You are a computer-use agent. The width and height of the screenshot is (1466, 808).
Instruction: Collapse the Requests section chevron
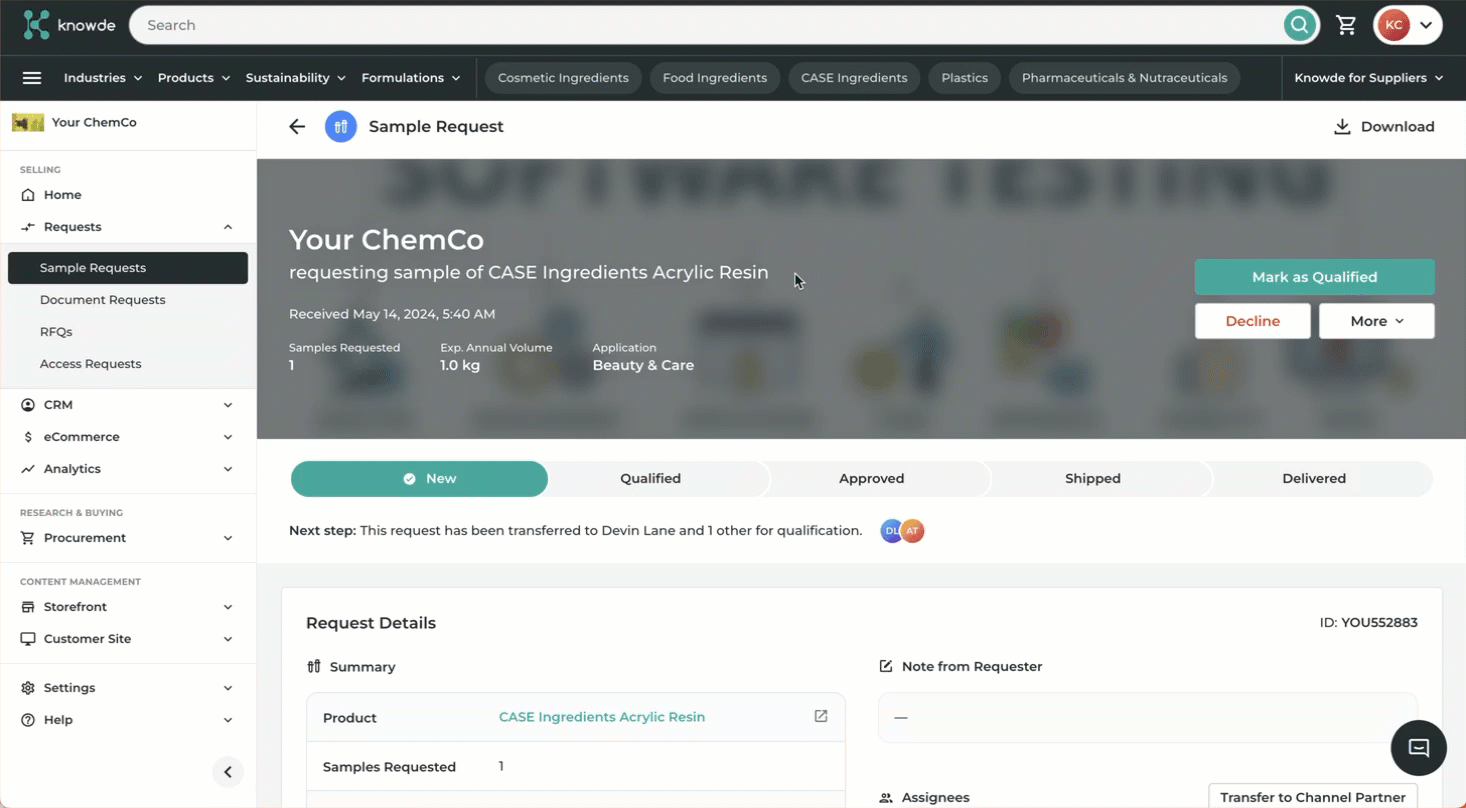(228, 227)
